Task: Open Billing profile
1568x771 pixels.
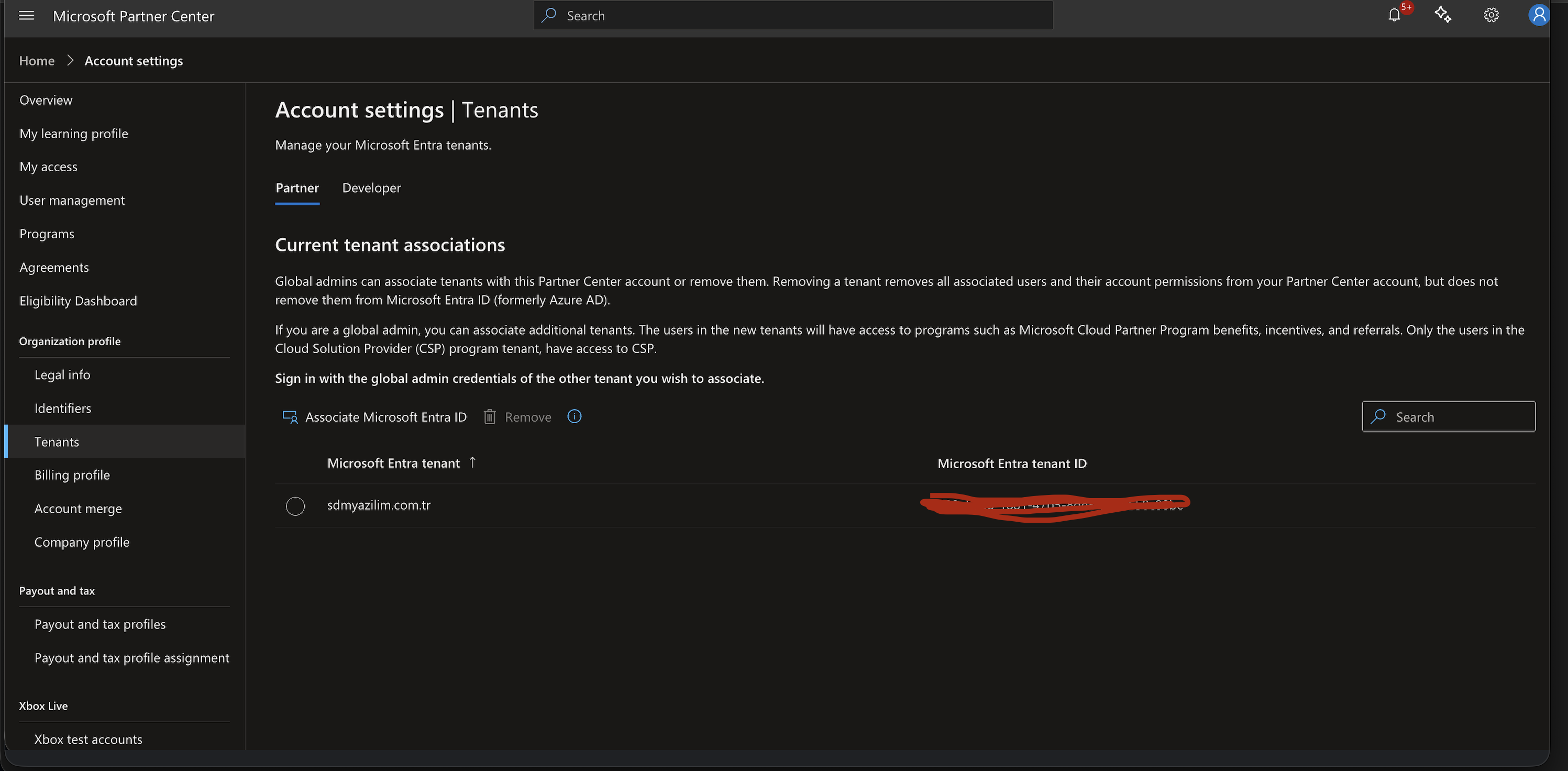Action: pyautogui.click(x=72, y=475)
